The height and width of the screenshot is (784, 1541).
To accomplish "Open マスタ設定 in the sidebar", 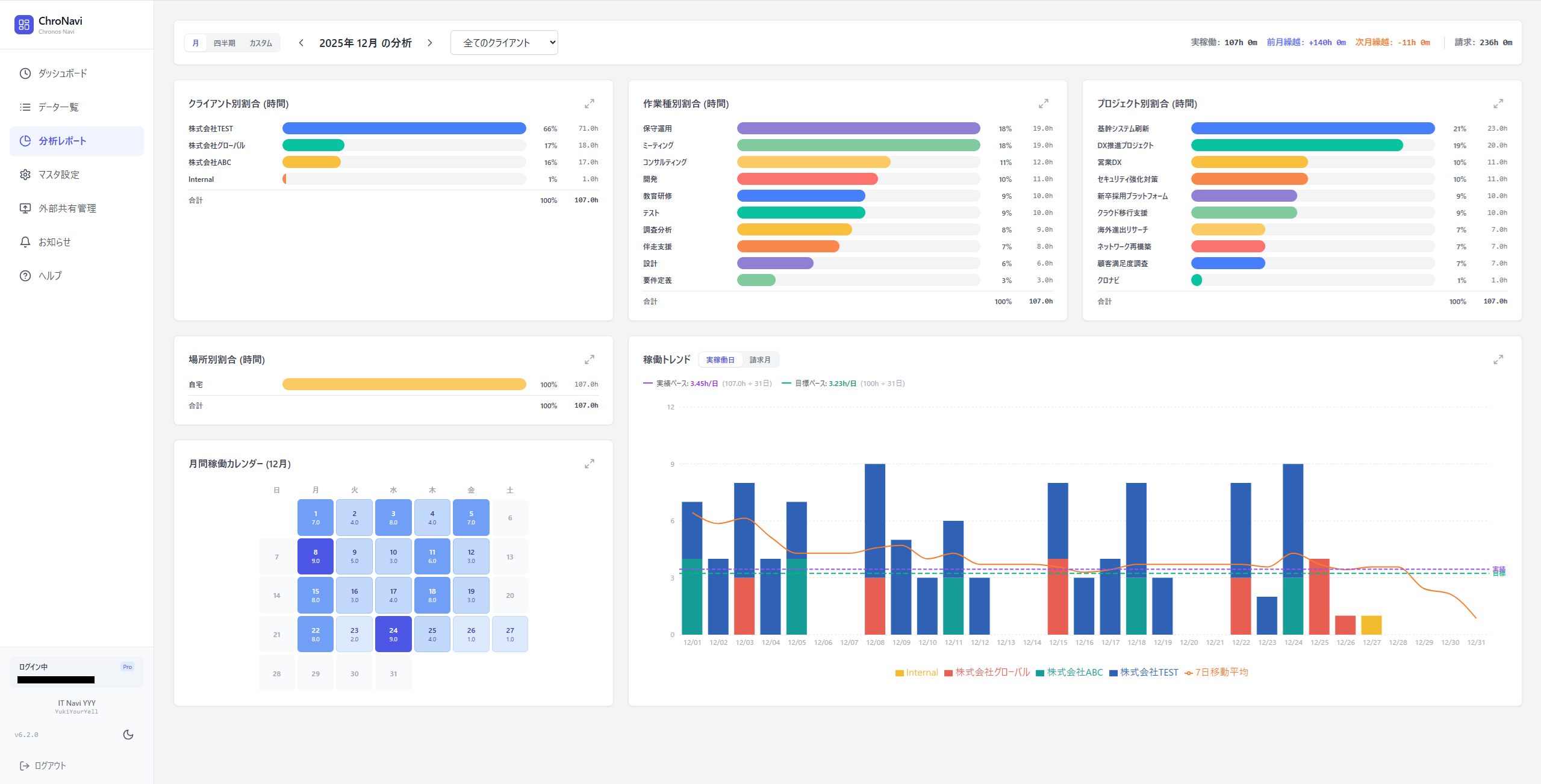I will [x=59, y=175].
